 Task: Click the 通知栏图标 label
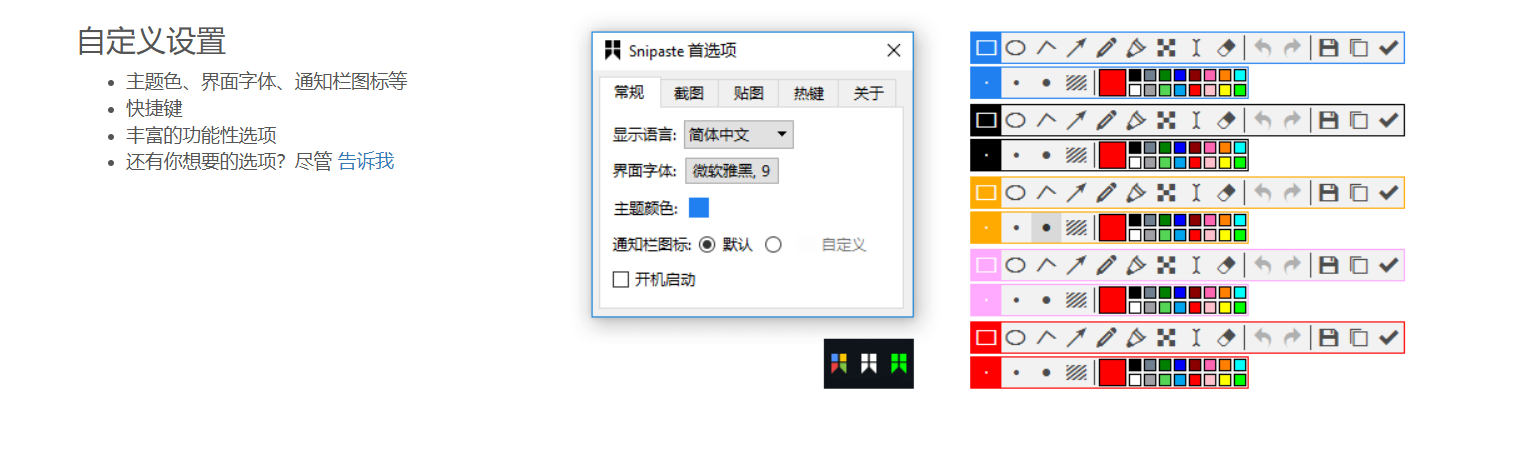653,245
